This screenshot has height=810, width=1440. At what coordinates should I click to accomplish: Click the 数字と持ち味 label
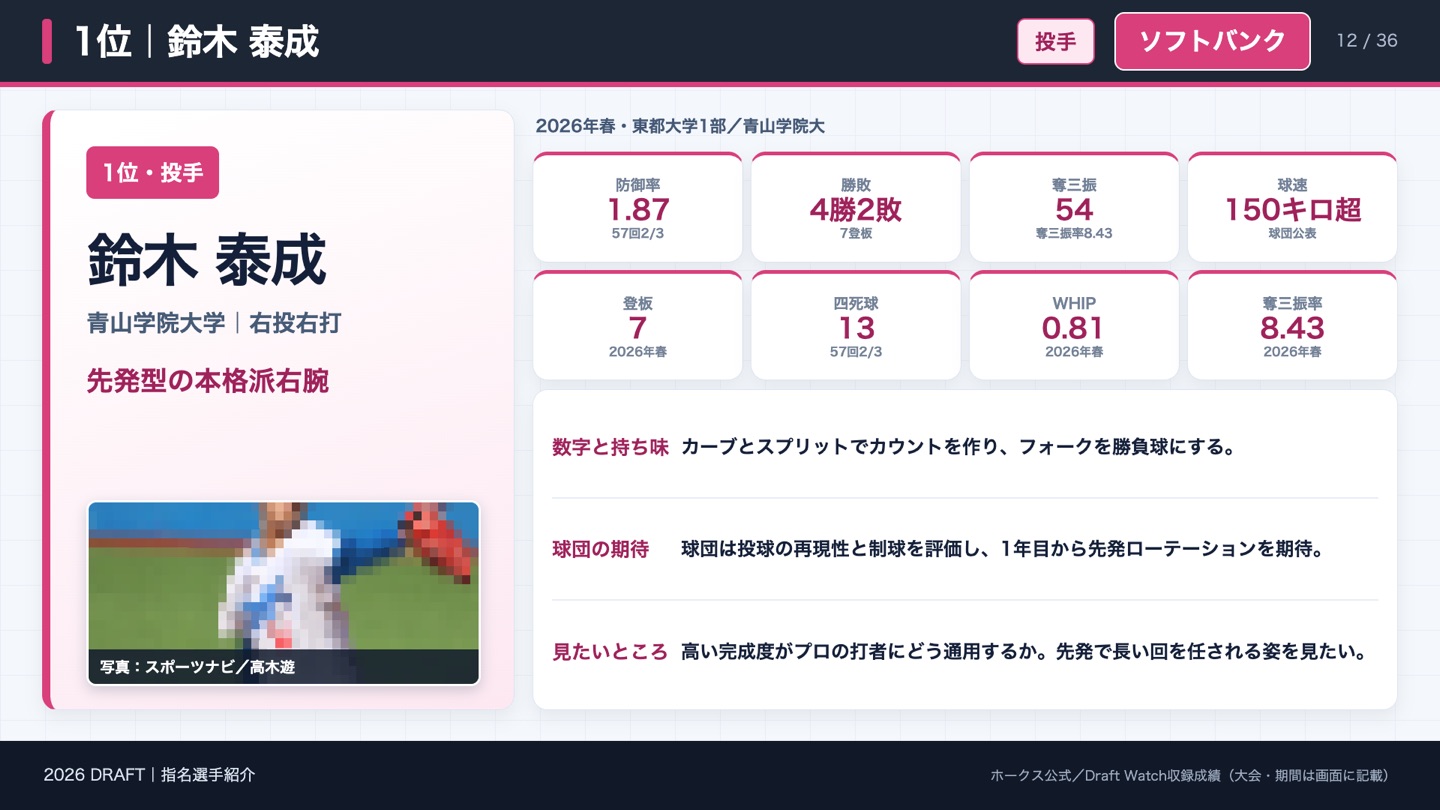610,447
